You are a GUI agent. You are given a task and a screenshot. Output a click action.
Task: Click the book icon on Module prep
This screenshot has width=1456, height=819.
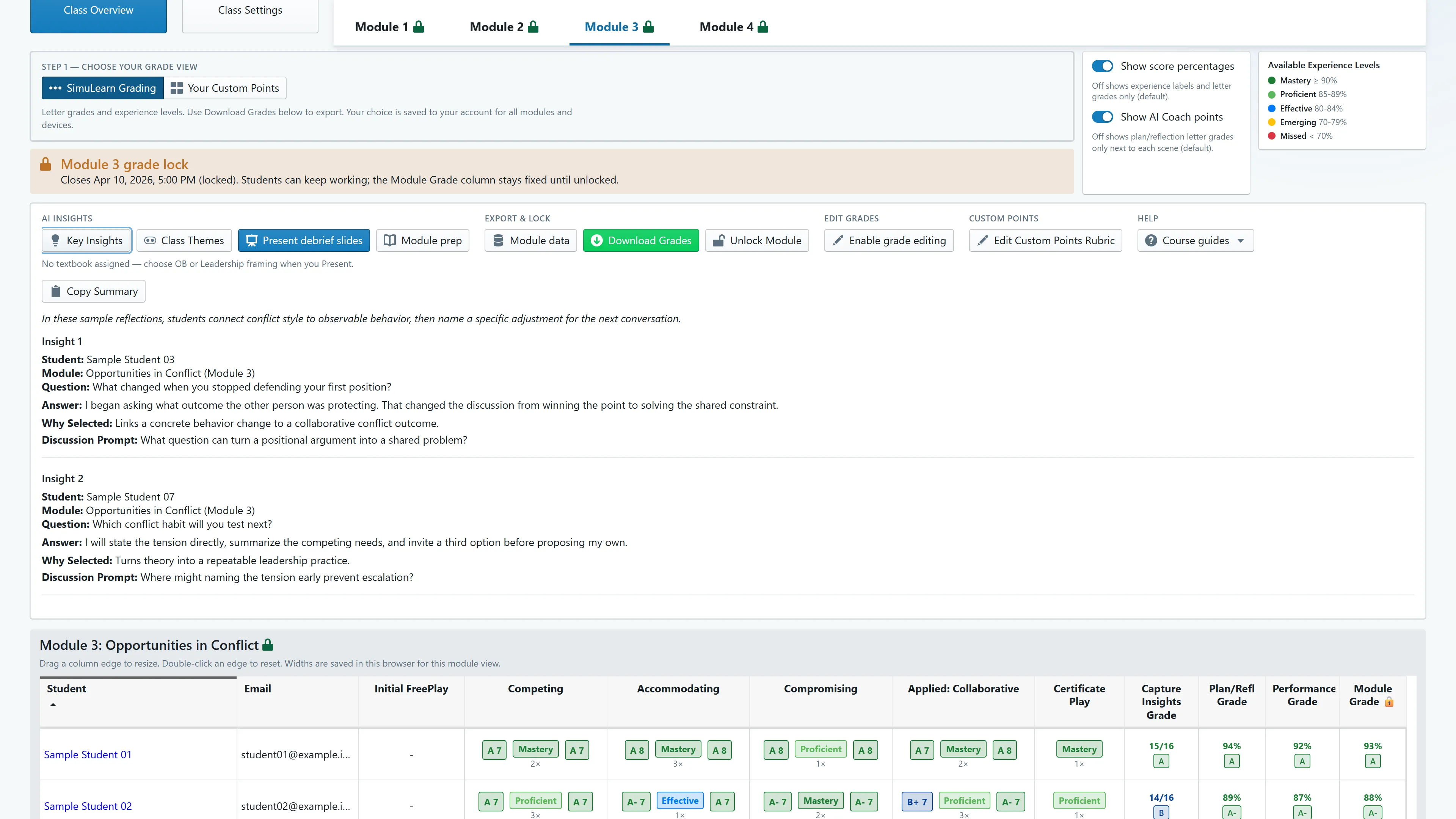[x=389, y=240]
